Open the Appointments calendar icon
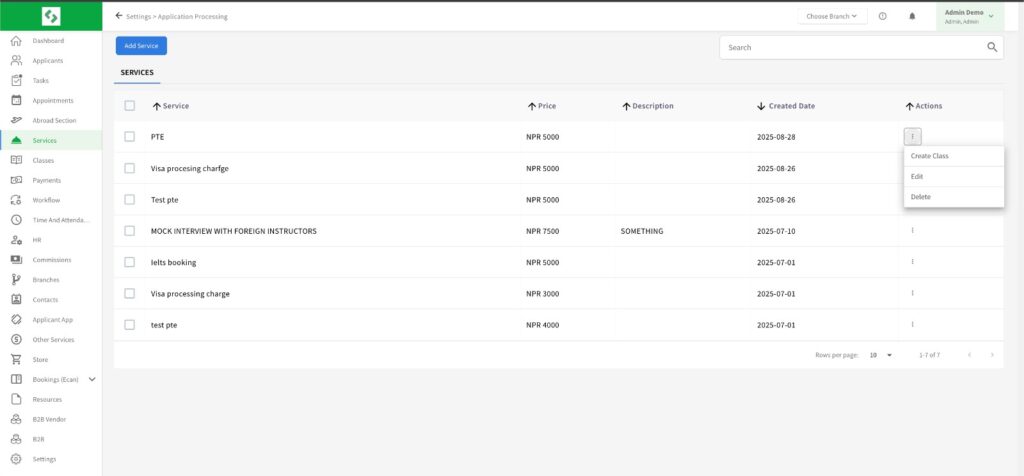 [x=16, y=100]
